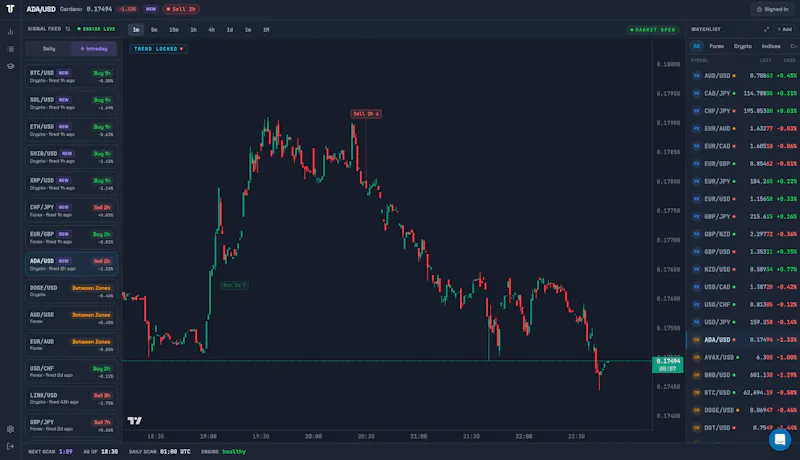The height and width of the screenshot is (460, 800).
Task: Select the 1h timeframe
Action: [193, 30]
